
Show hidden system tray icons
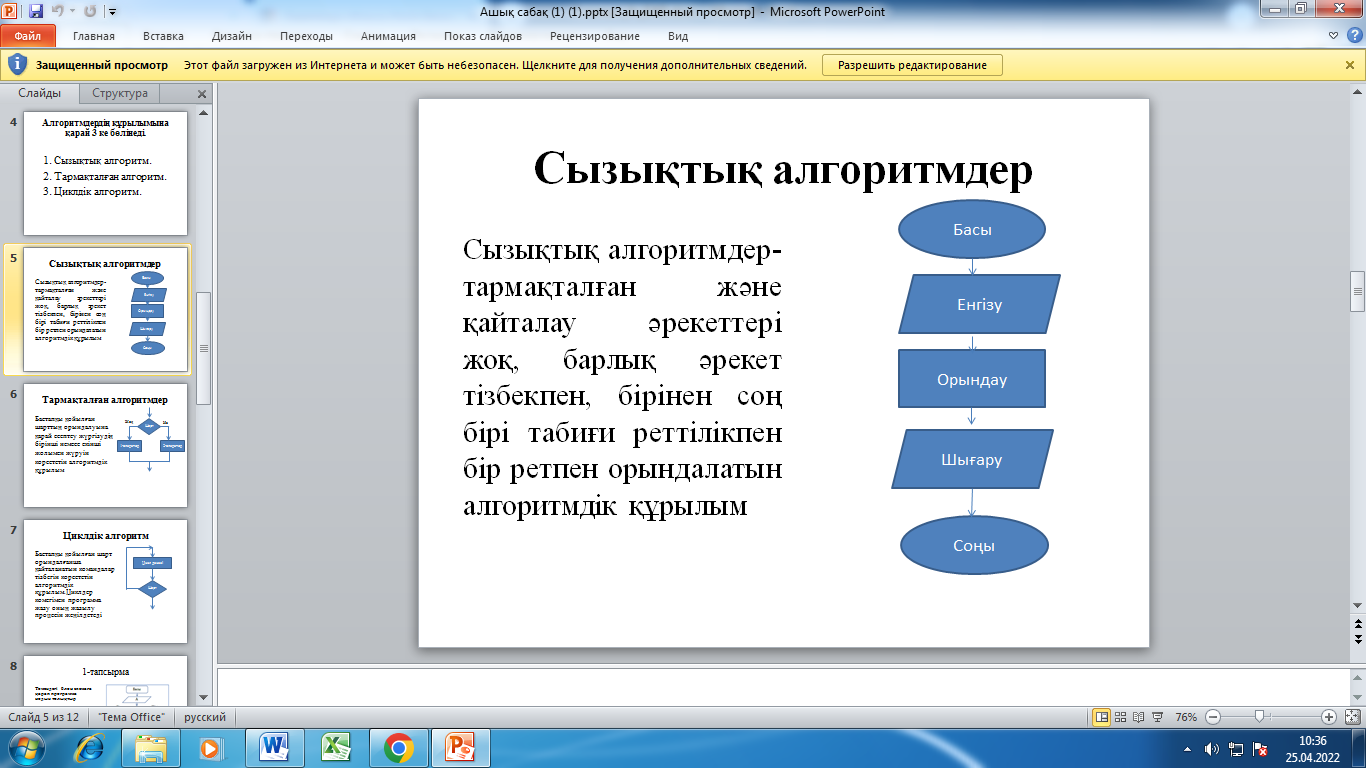pos(1186,748)
